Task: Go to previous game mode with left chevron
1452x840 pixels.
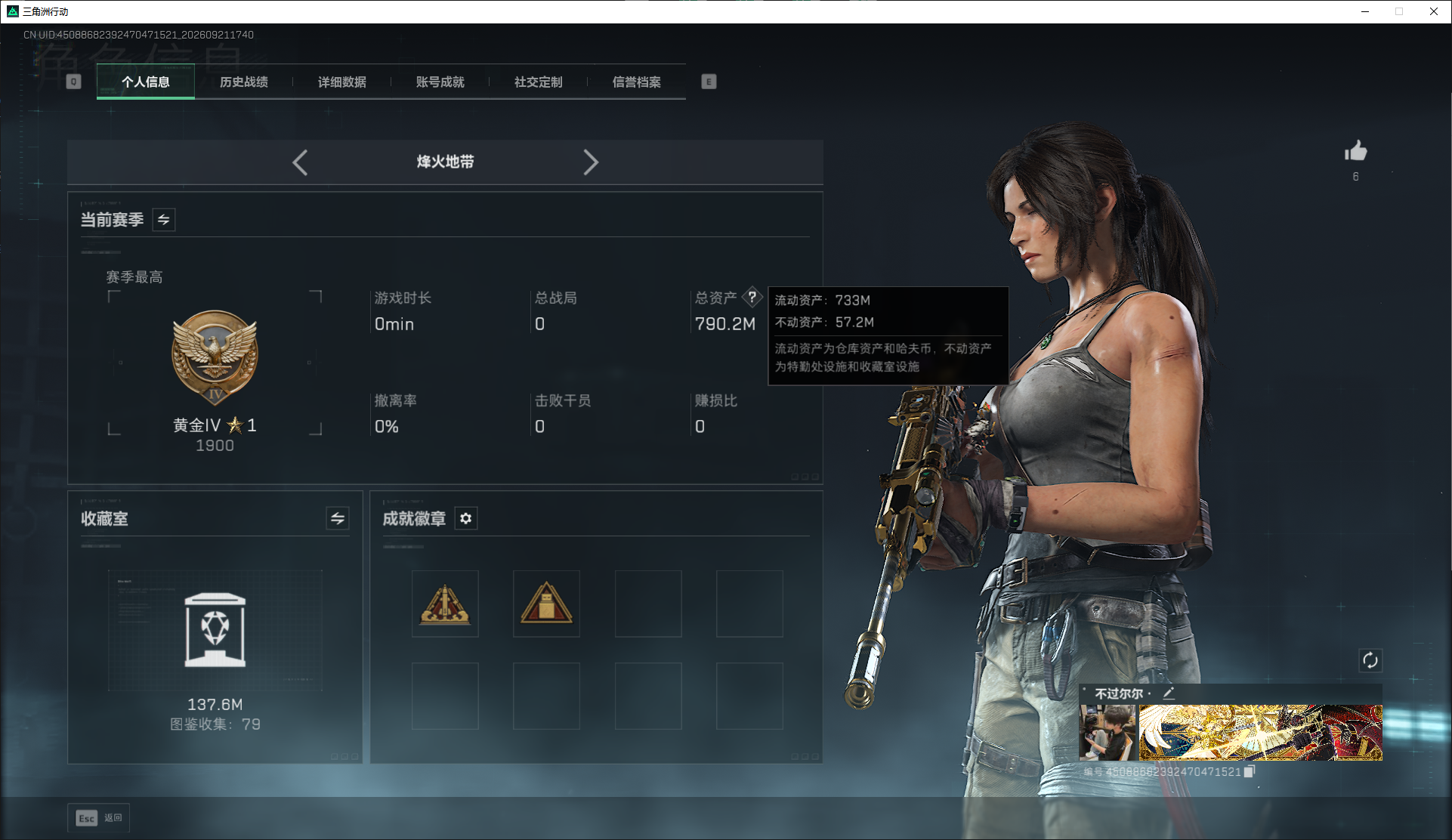Action: tap(300, 162)
